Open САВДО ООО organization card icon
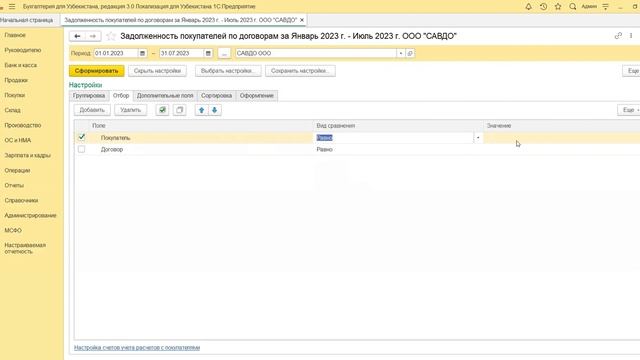This screenshot has width=640, height=360. (410, 53)
